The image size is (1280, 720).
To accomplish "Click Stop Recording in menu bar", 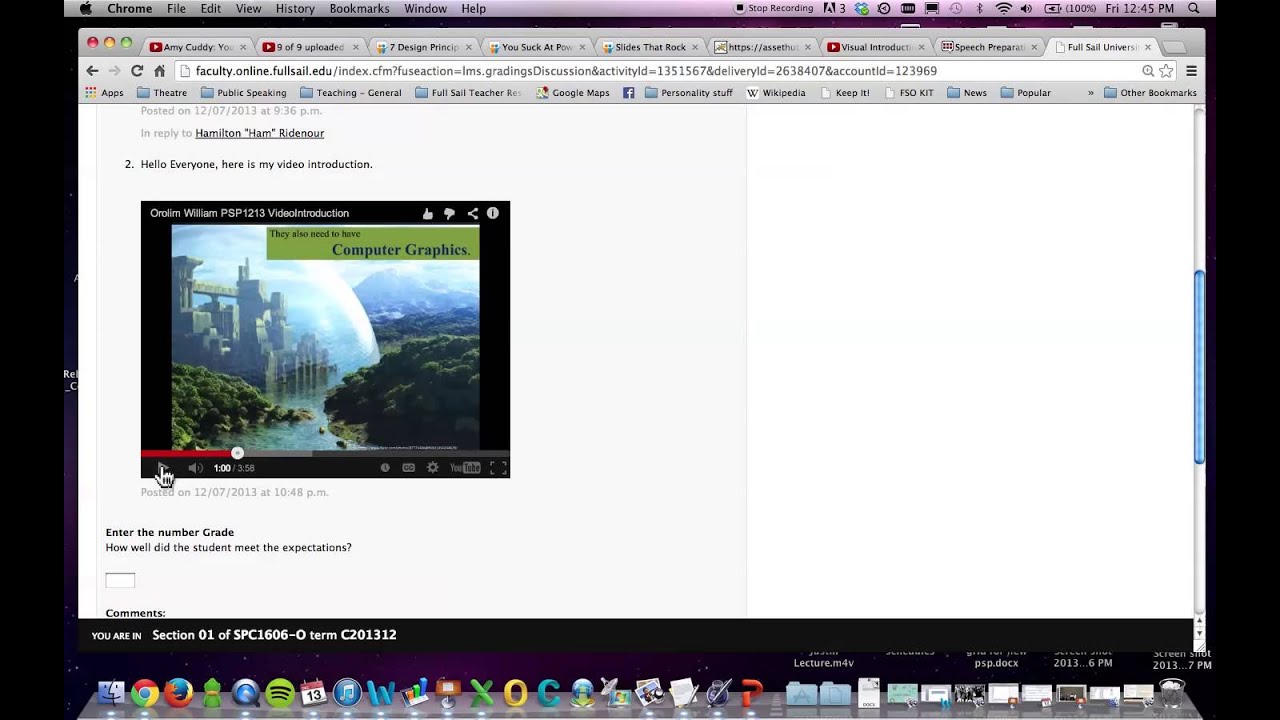I will 774,8.
